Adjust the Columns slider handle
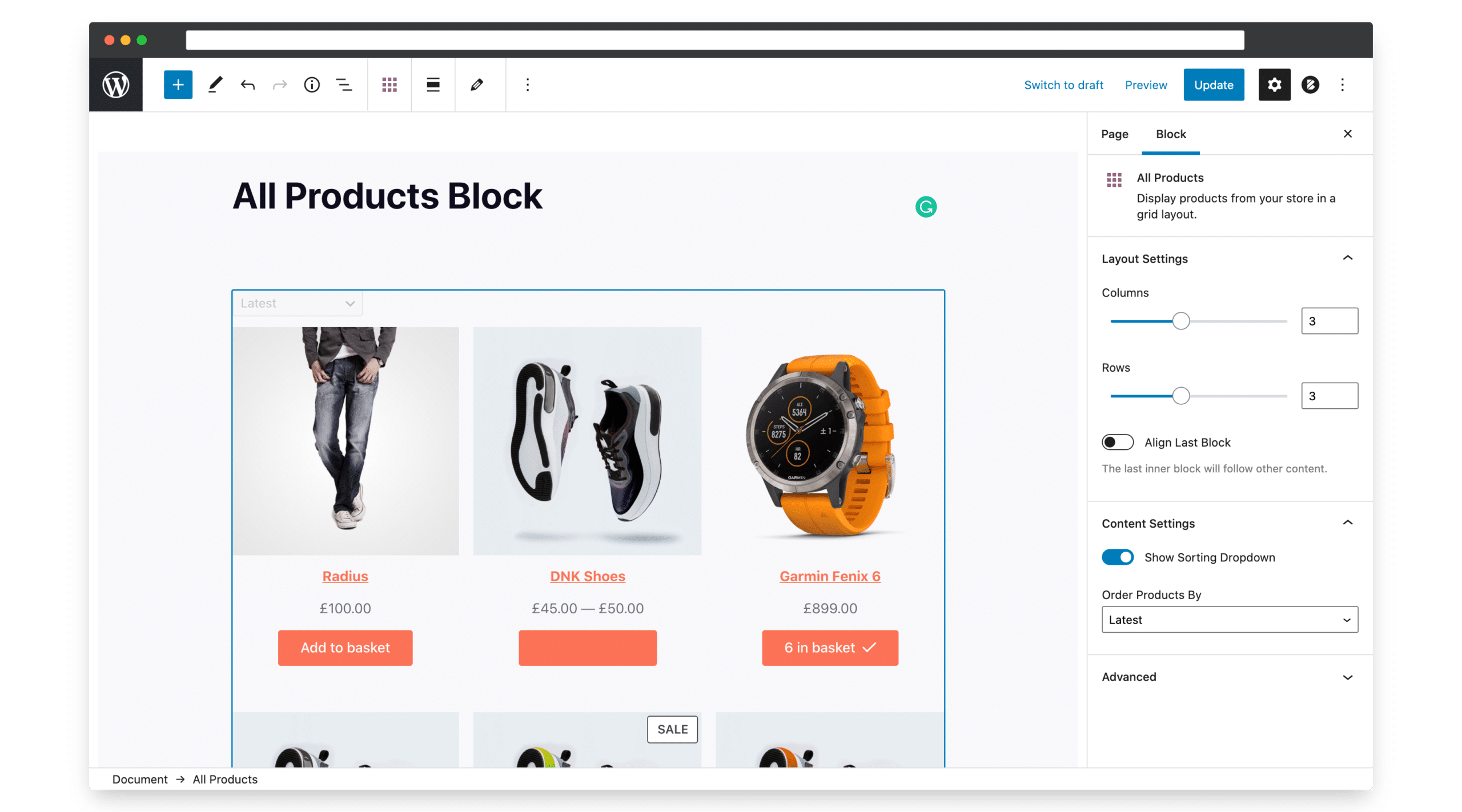 [1180, 321]
